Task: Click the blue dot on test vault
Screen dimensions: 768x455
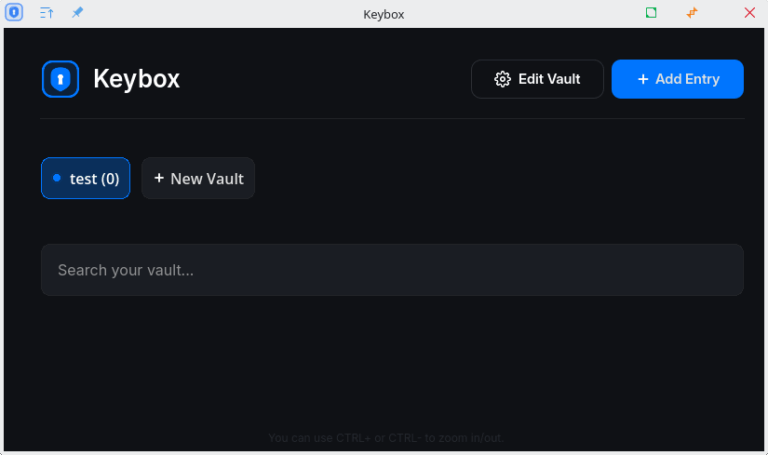Action: 57,178
